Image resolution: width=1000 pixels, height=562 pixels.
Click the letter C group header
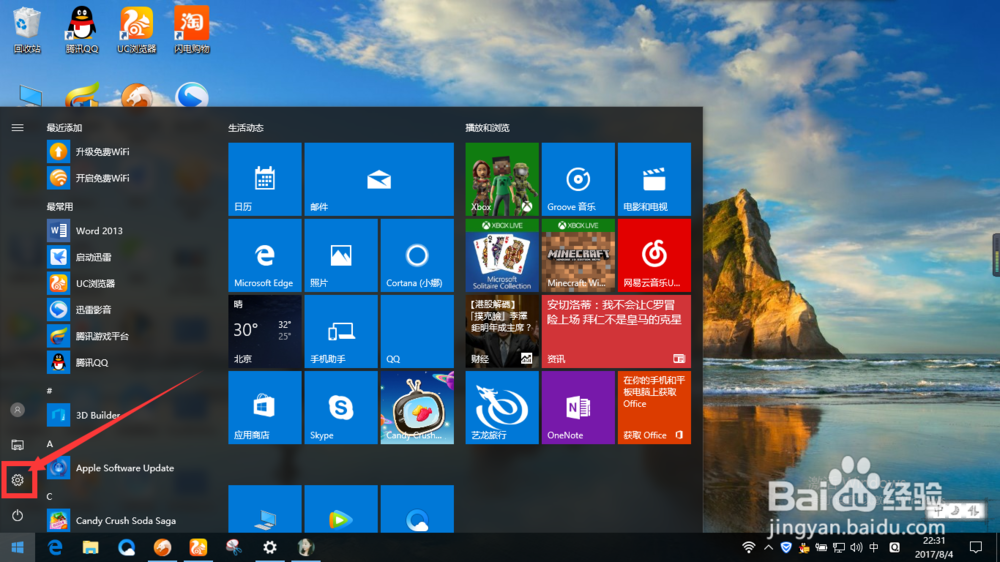[50, 496]
